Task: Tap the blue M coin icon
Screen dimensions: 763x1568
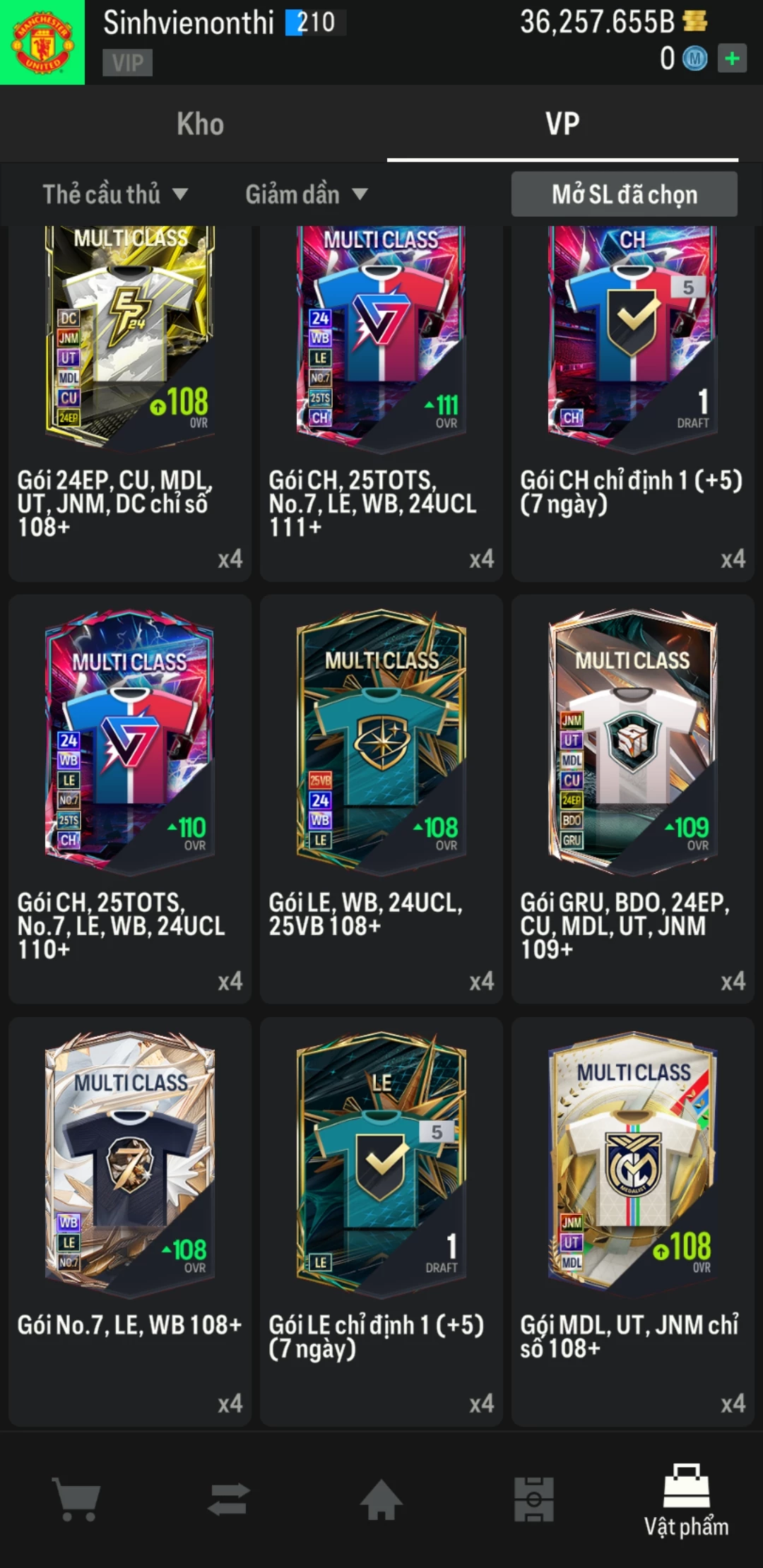Action: coord(694,59)
